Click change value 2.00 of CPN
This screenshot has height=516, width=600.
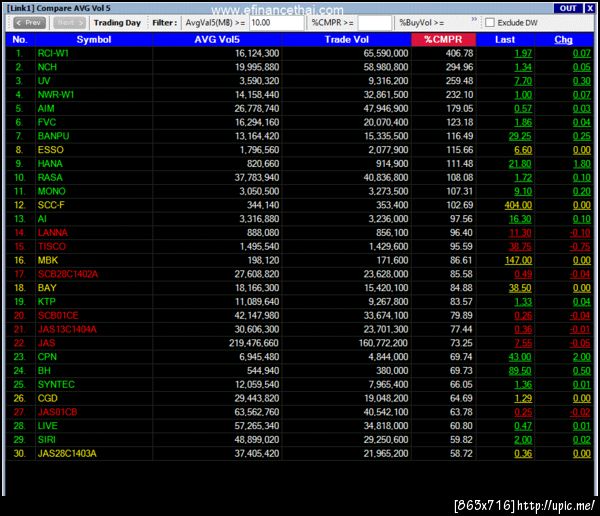(582, 357)
